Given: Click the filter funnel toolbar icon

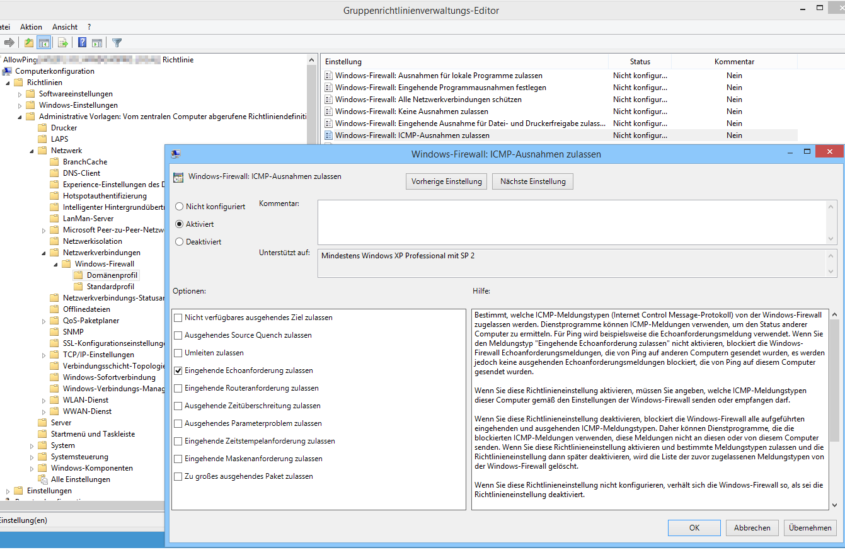Looking at the screenshot, I should pyautogui.click(x=117, y=43).
